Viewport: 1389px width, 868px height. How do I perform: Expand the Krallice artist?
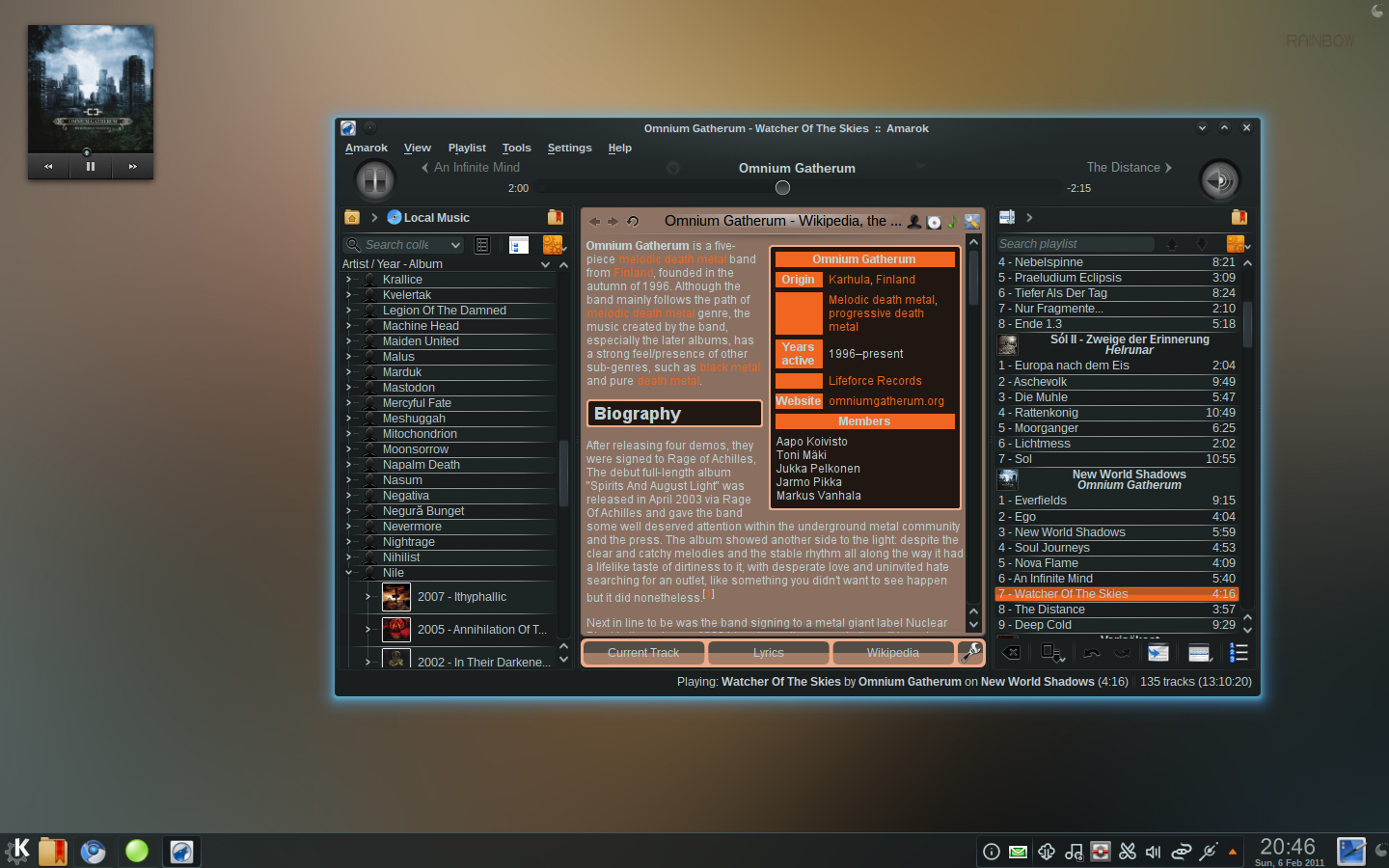pyautogui.click(x=348, y=280)
